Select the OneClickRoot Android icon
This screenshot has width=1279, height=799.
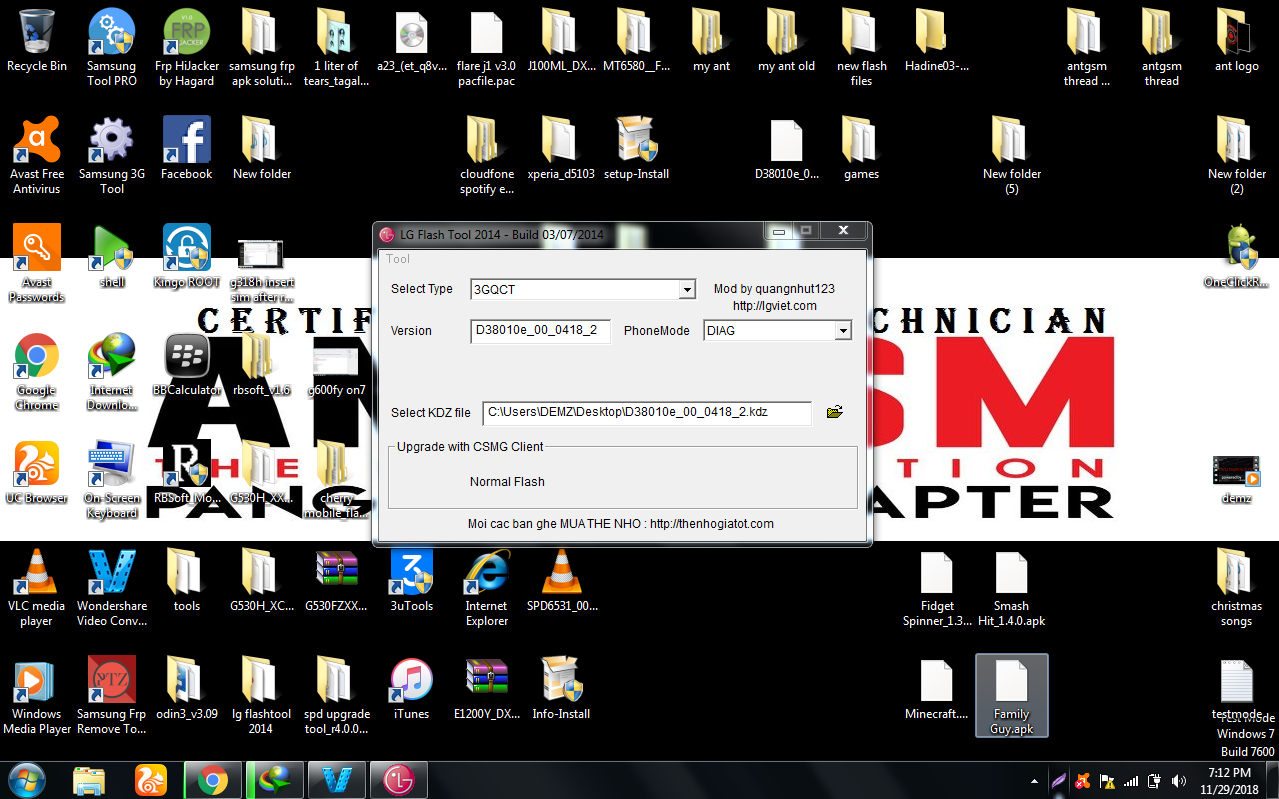[x=1236, y=256]
